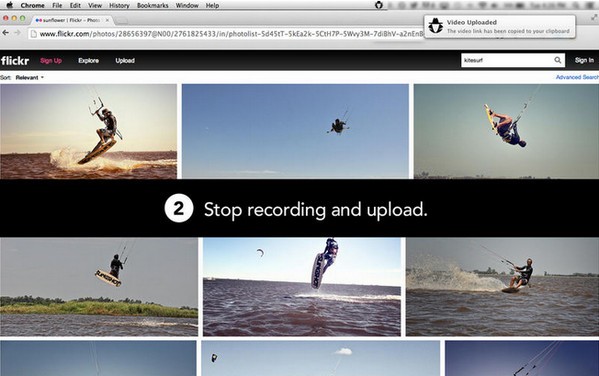599x376 pixels.
Task: Open the Advanced Search link
Action: pos(577,77)
